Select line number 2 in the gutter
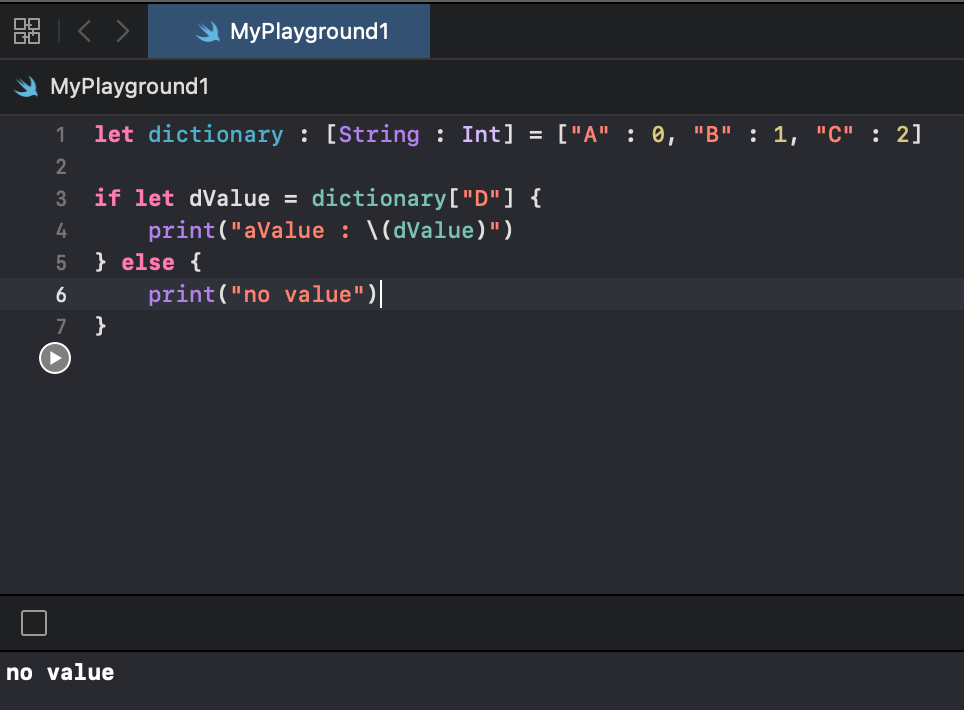 click(x=61, y=167)
